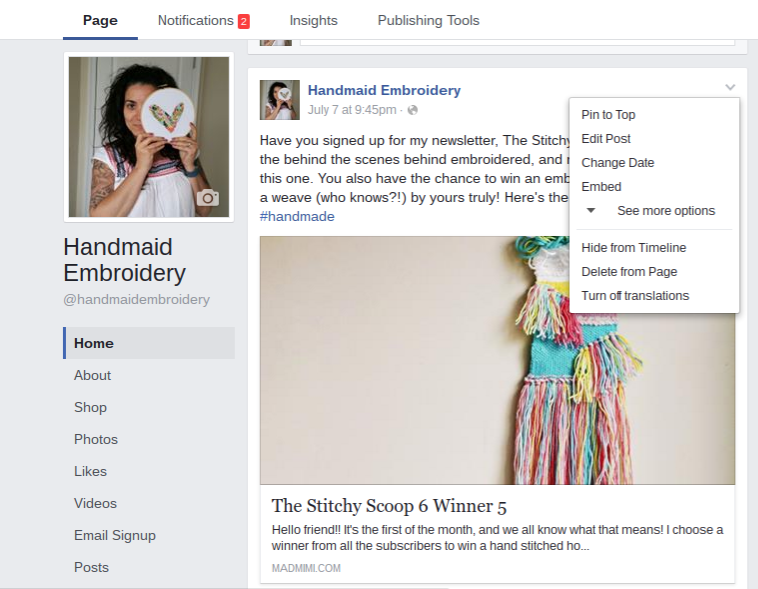Click the post author's small avatar

279,100
